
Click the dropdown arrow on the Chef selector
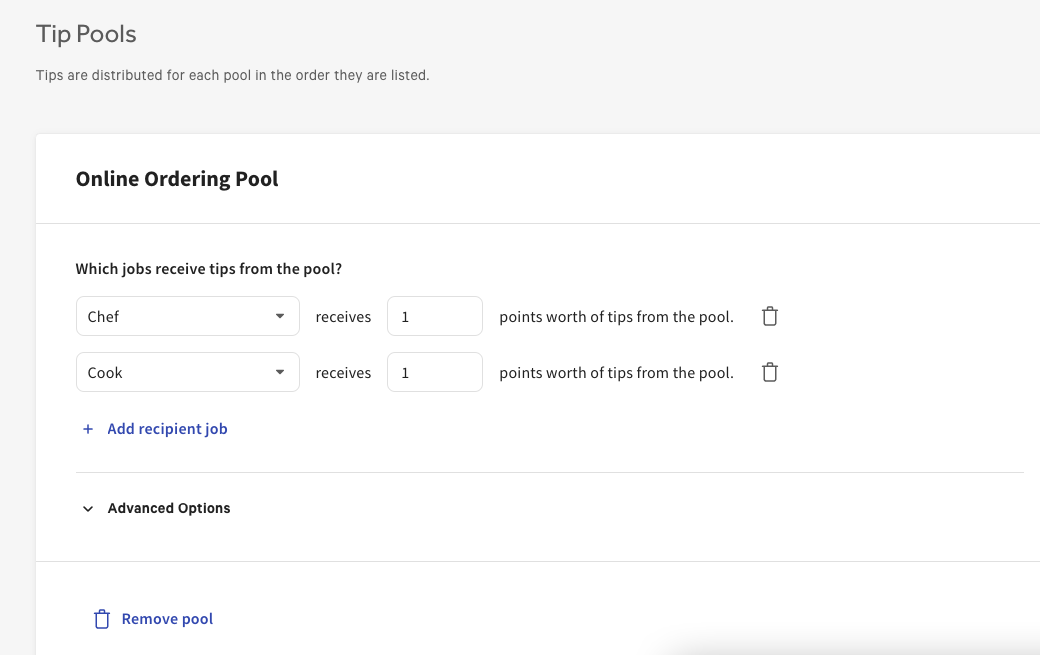click(280, 315)
